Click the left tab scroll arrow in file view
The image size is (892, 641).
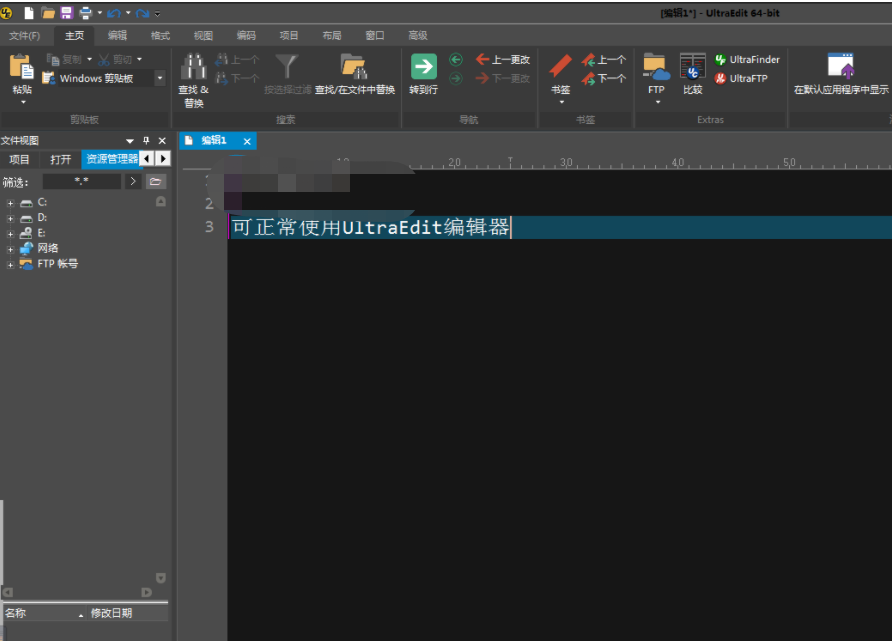[147, 159]
